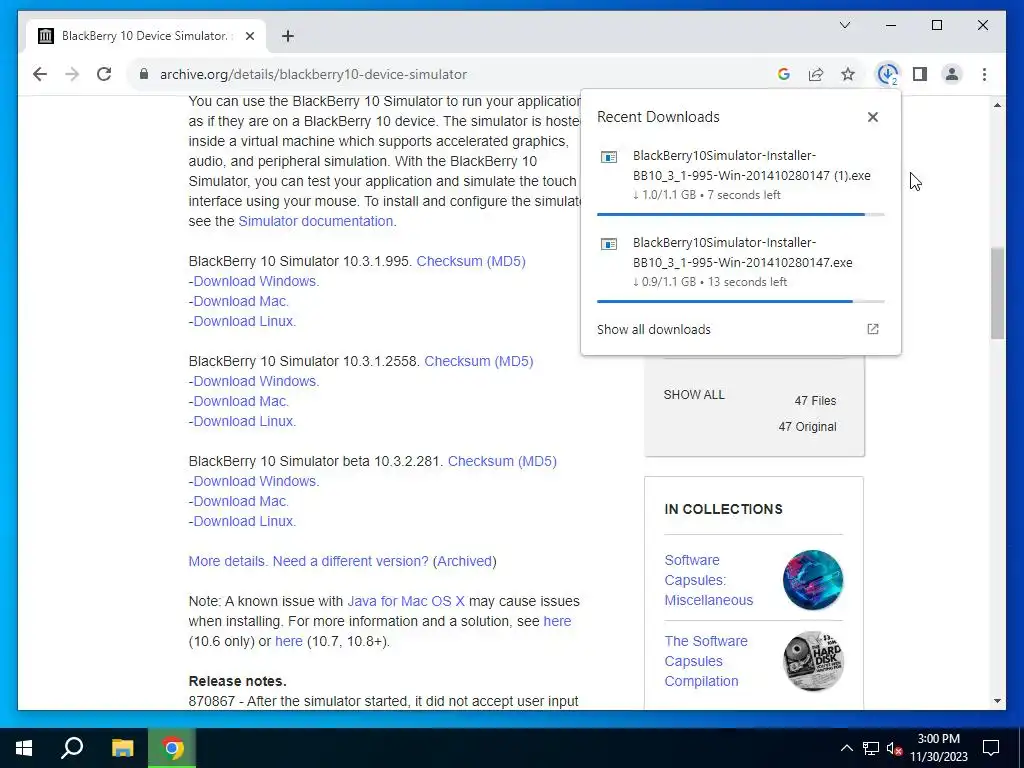Open the network status tray icon

(x=871, y=748)
